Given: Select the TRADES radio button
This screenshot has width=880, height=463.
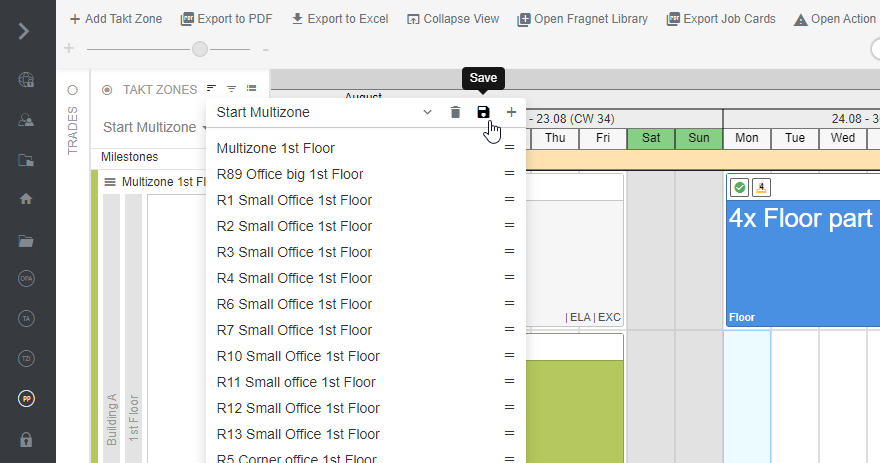Looking at the screenshot, I should (x=72, y=90).
